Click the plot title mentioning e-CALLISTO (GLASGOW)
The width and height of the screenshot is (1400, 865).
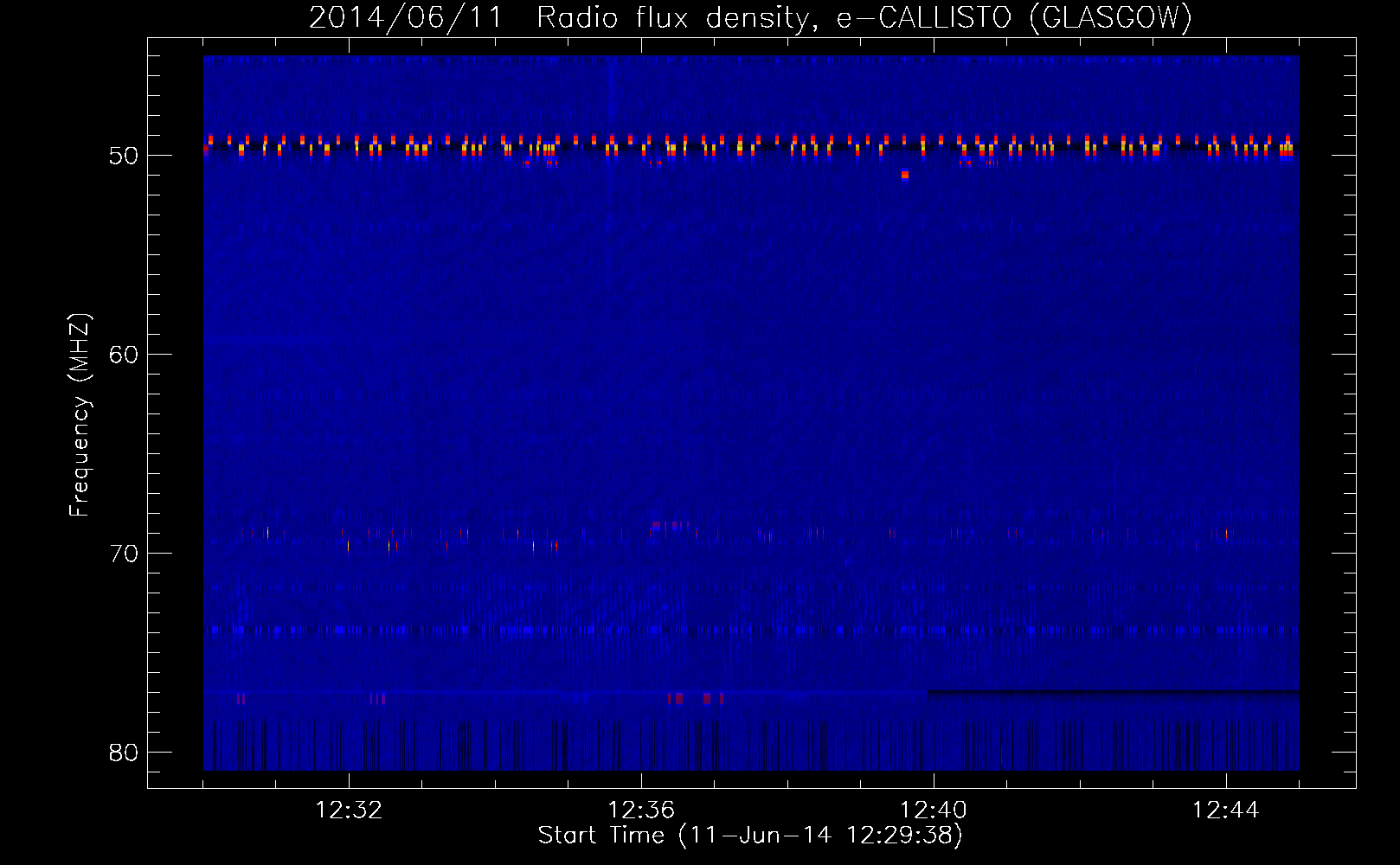pyautogui.click(x=750, y=17)
